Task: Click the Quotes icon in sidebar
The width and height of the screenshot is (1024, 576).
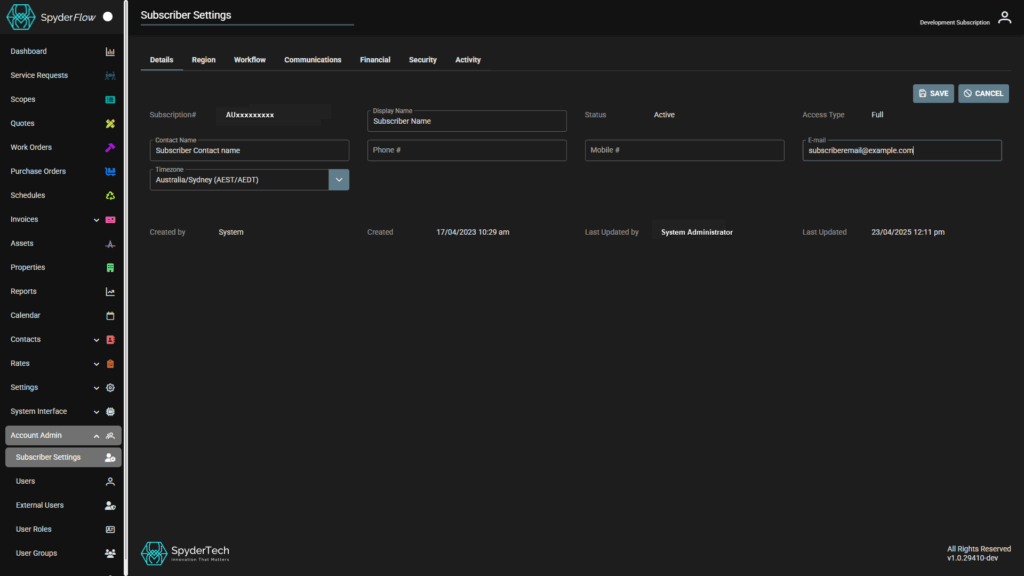Action: [110, 124]
